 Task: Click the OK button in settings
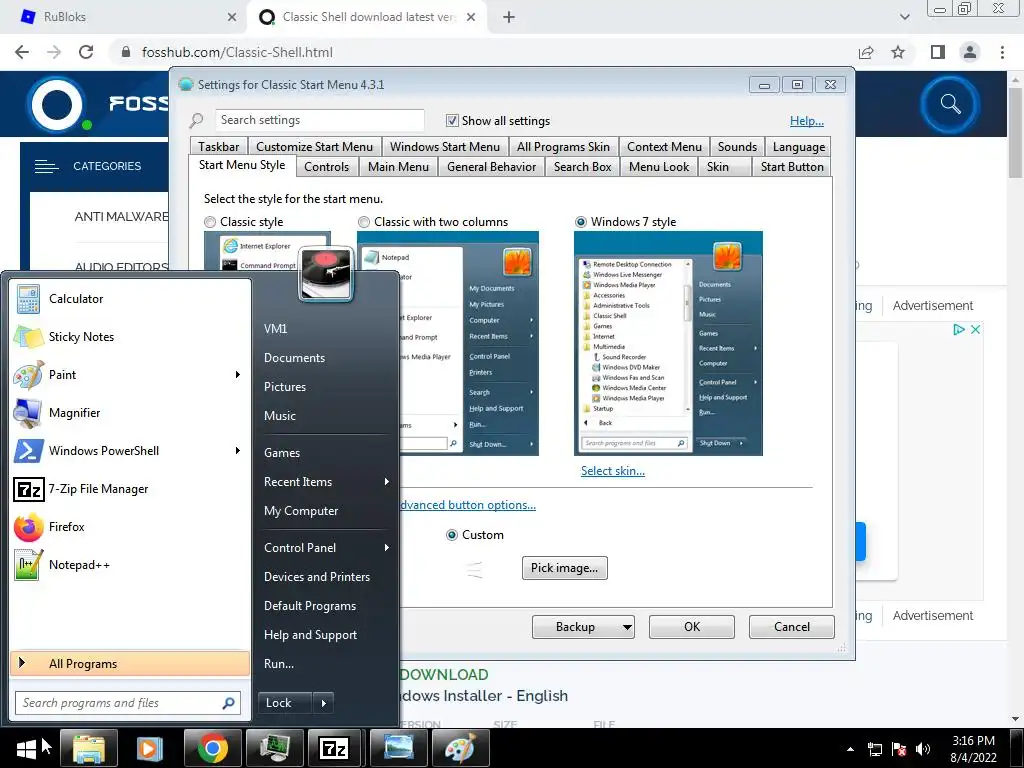692,627
